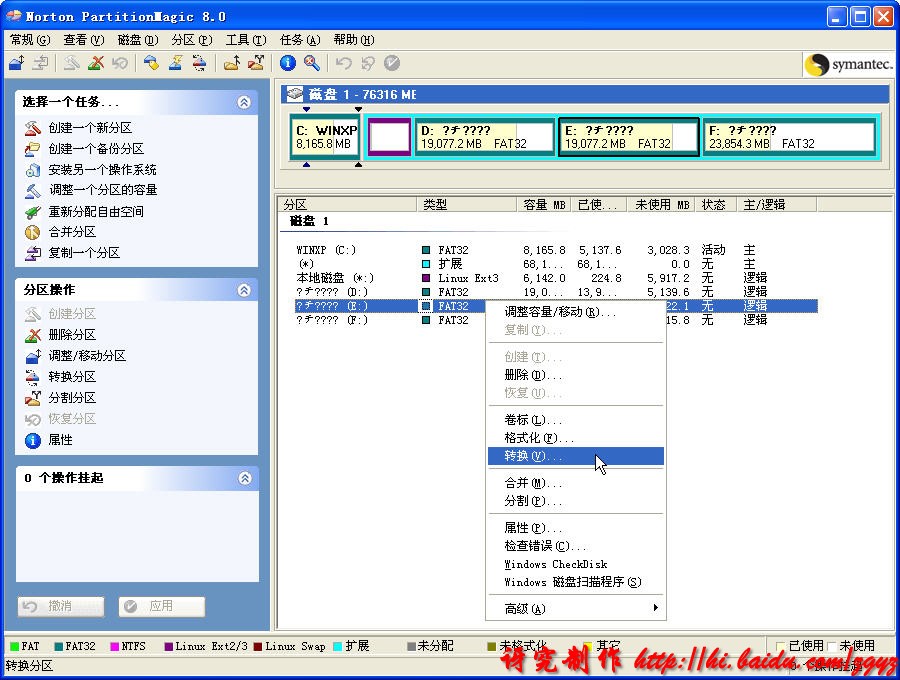Image resolution: width=900 pixels, height=680 pixels.
Task: Click the 撤消 button
Action: tap(61, 606)
